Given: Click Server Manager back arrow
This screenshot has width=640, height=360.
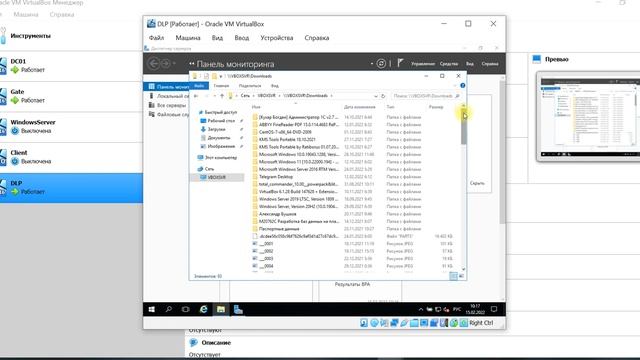Looking at the screenshot, I should click(154, 63).
